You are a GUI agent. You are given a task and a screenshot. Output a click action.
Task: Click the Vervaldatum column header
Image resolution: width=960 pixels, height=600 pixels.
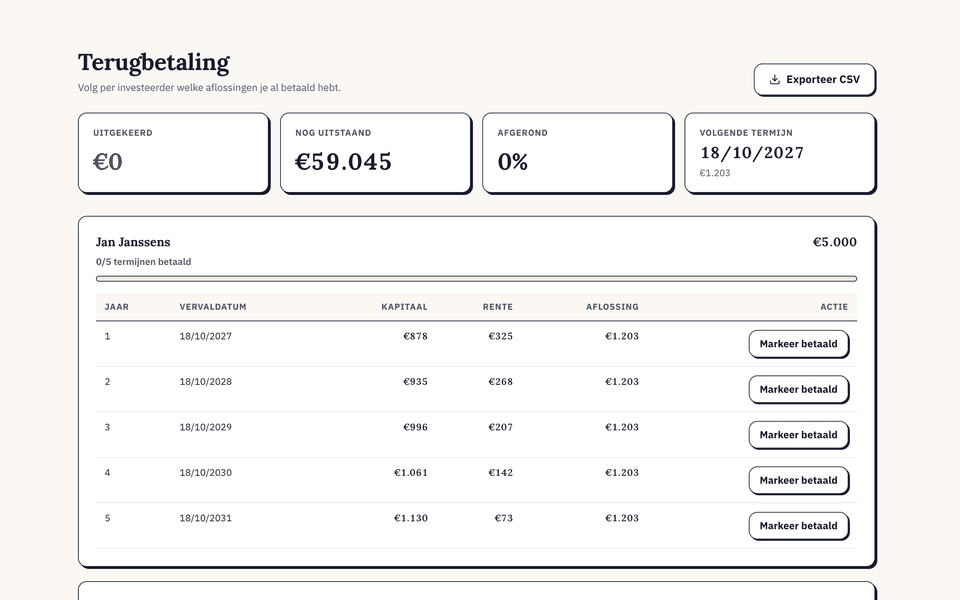click(x=213, y=307)
